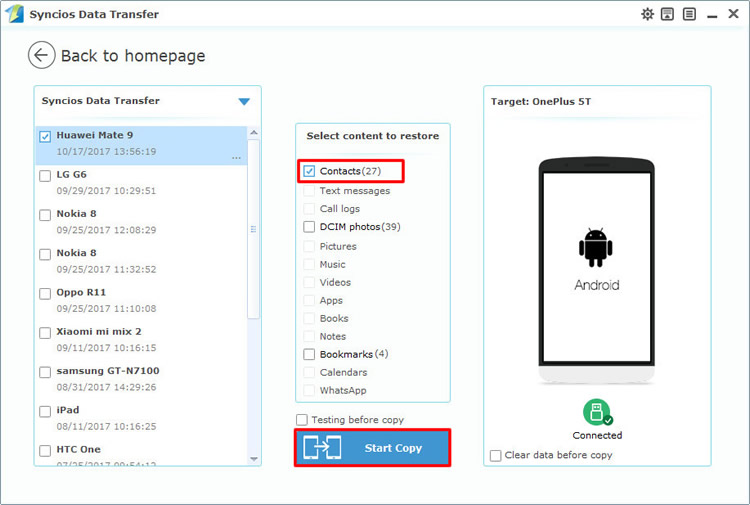Click the 08/11/2017 10:16:25 timestamp

(106, 426)
